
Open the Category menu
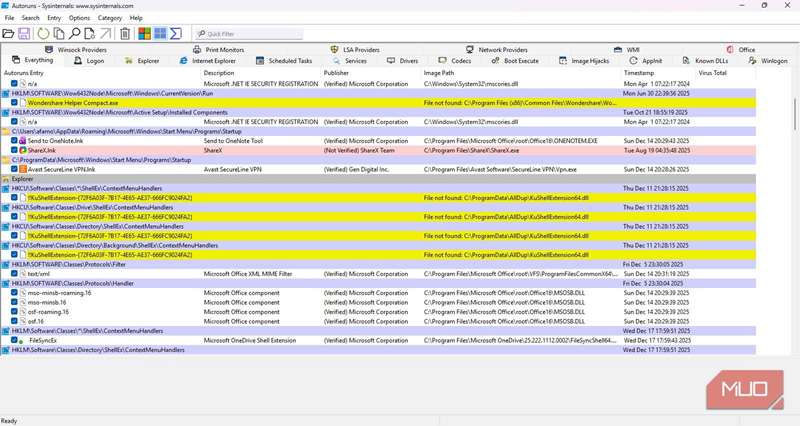click(110, 18)
